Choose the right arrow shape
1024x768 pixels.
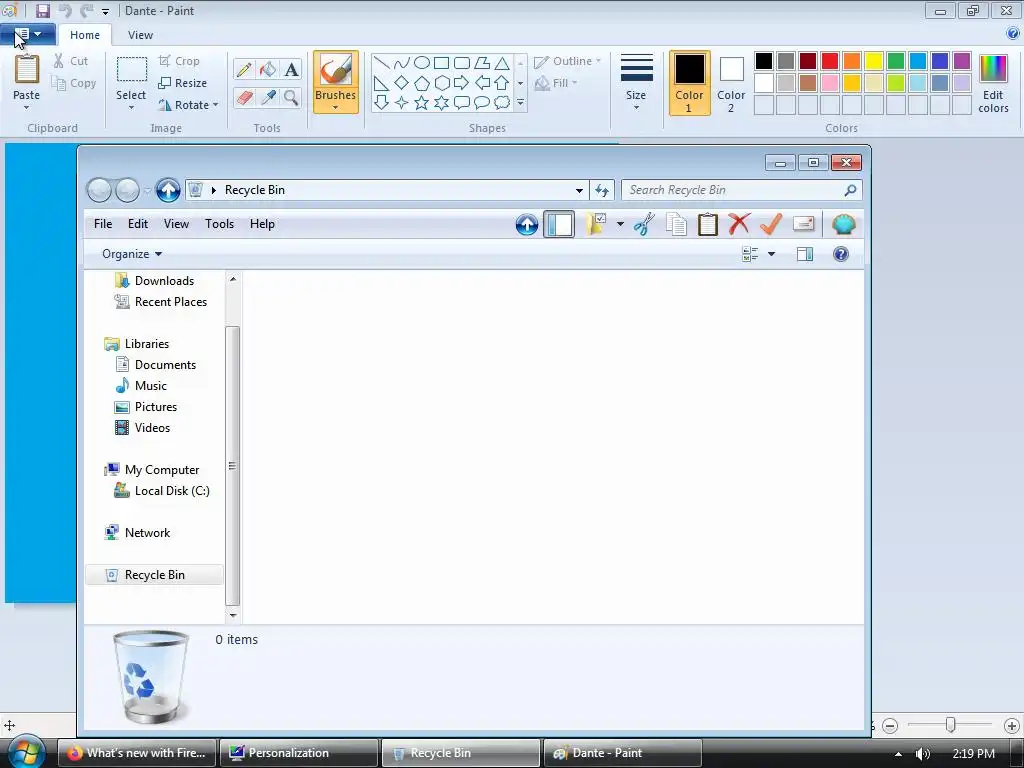[461, 83]
